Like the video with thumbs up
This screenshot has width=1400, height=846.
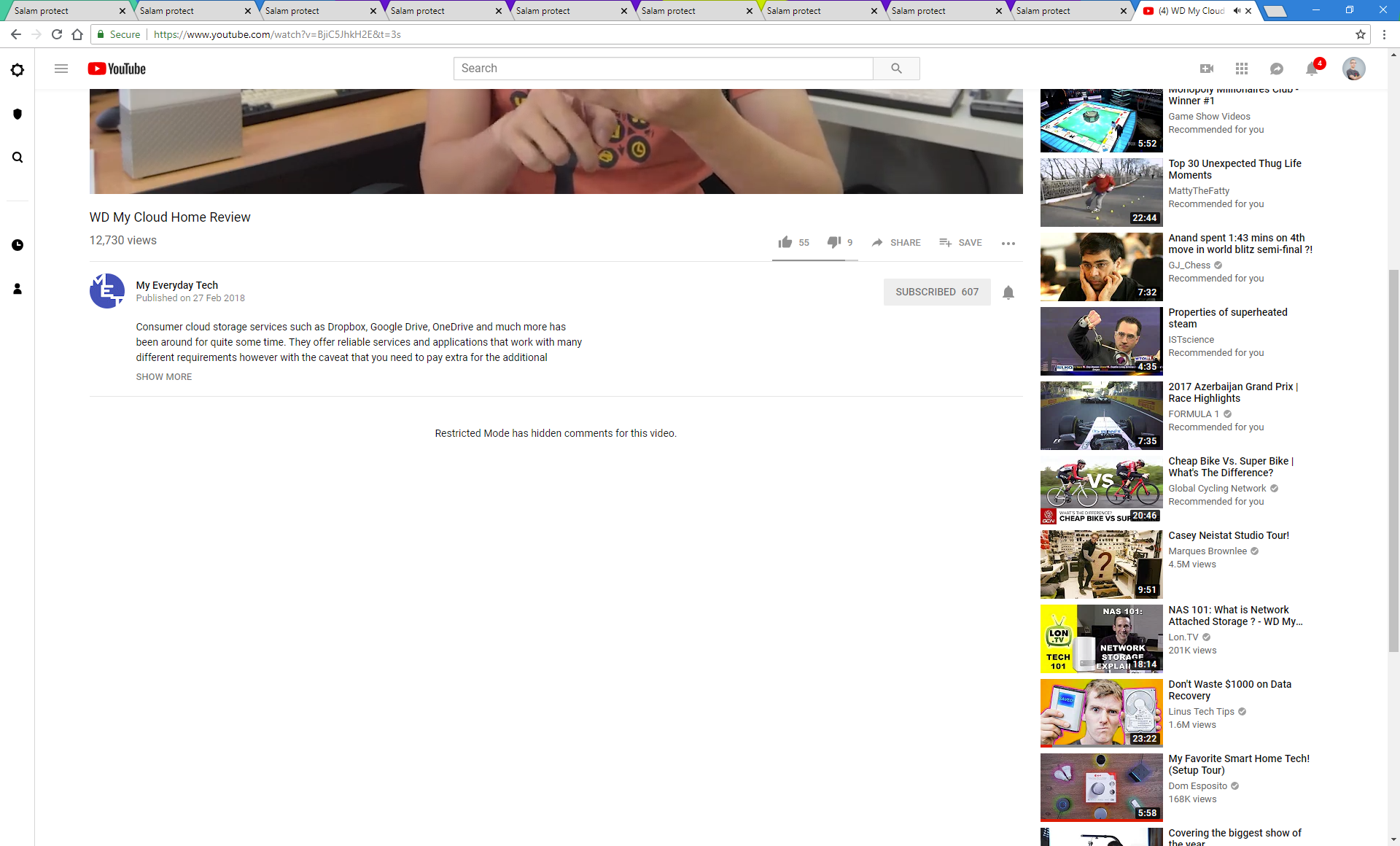[785, 242]
